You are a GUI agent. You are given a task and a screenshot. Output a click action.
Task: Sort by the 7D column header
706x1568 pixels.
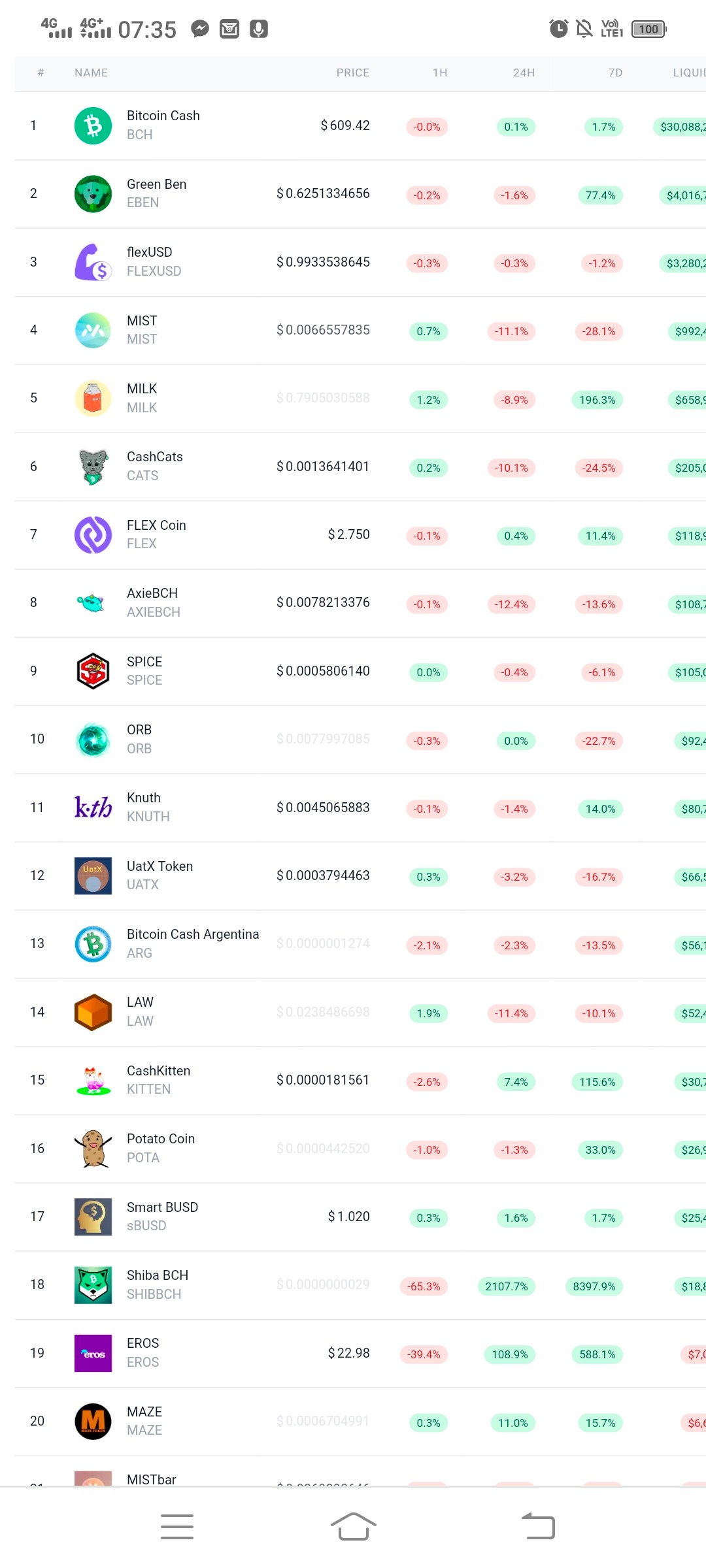[x=615, y=73]
